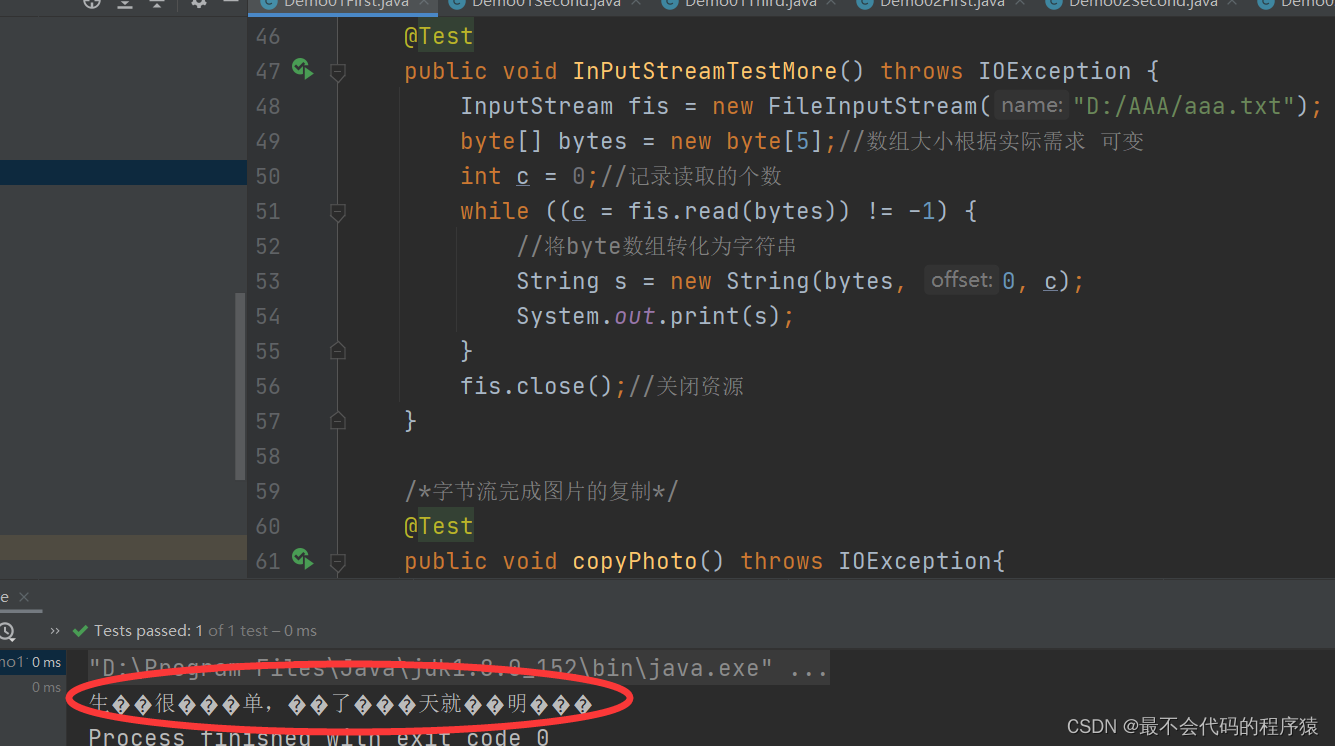This screenshot has width=1335, height=746.
Task: Open the Demo02First.java editor tab
Action: point(942,4)
